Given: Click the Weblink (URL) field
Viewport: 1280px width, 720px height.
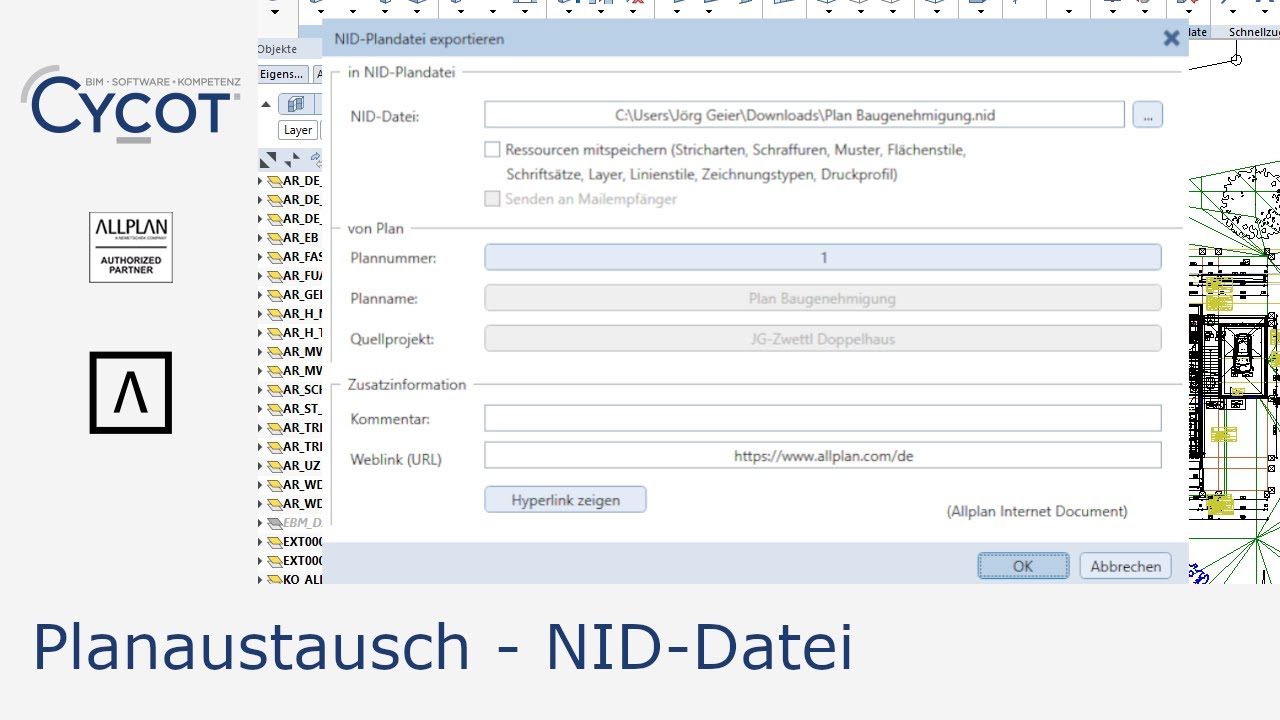Looking at the screenshot, I should pyautogui.click(x=823, y=456).
